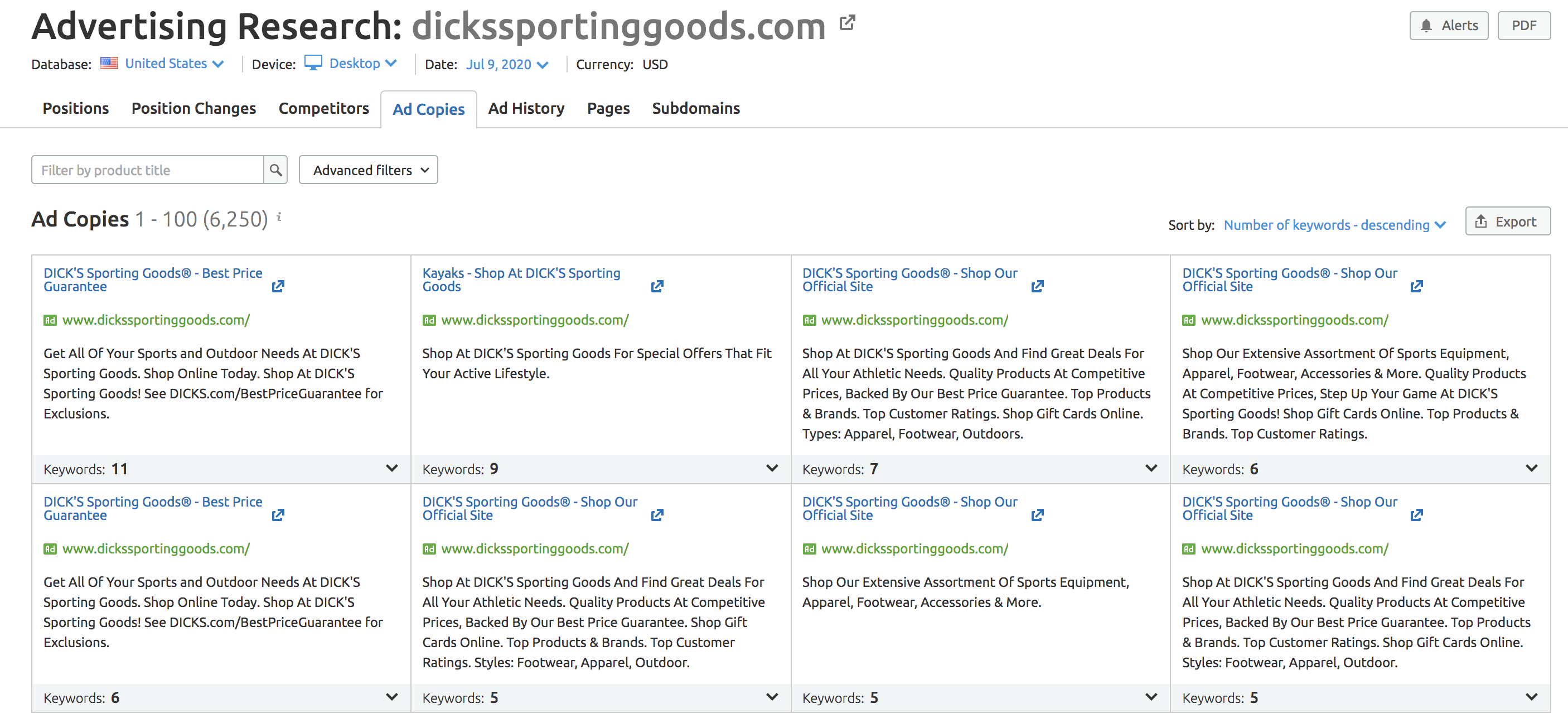
Task: Open Kayaks - Shop At DICK'S Sporting Goods title link
Action: coord(521,280)
